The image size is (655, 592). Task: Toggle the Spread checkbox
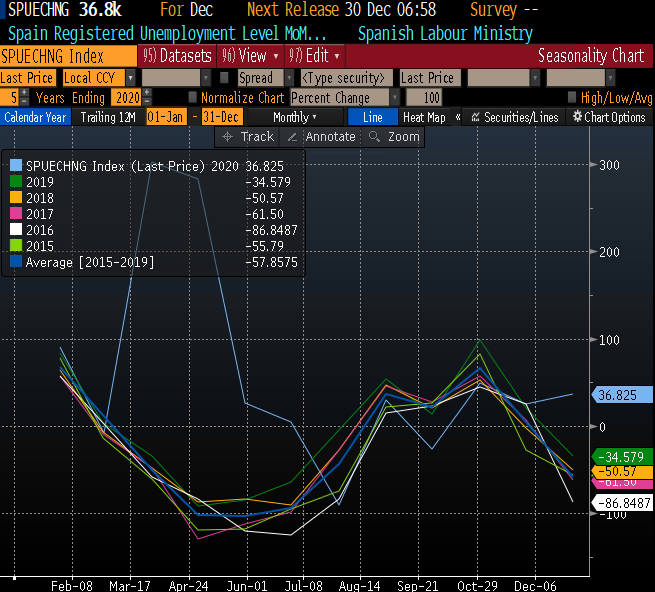click(x=225, y=78)
